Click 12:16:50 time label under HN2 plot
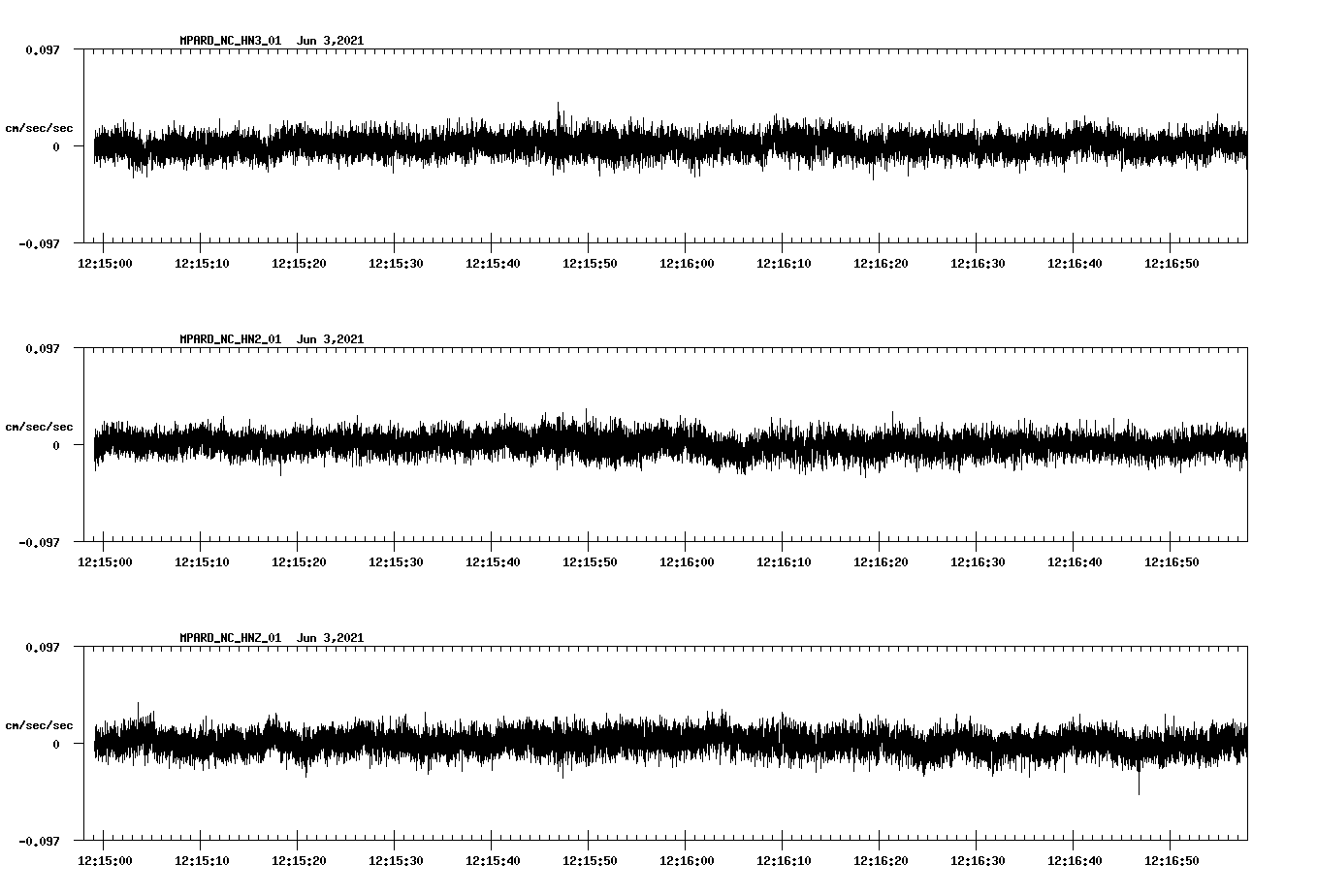This screenshot has height=896, width=1317. pyautogui.click(x=1172, y=562)
